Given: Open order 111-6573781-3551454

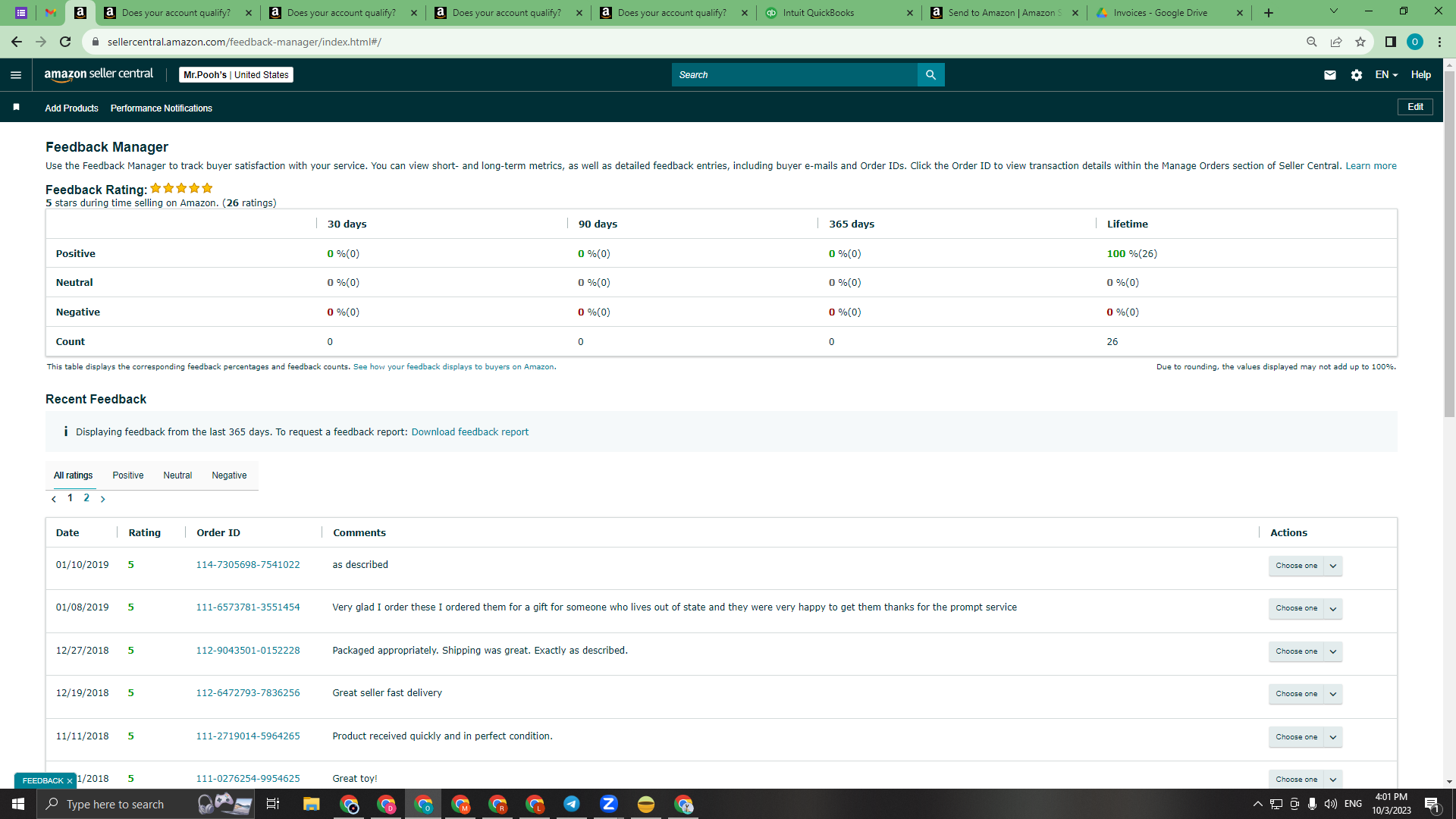Looking at the screenshot, I should click(x=248, y=607).
